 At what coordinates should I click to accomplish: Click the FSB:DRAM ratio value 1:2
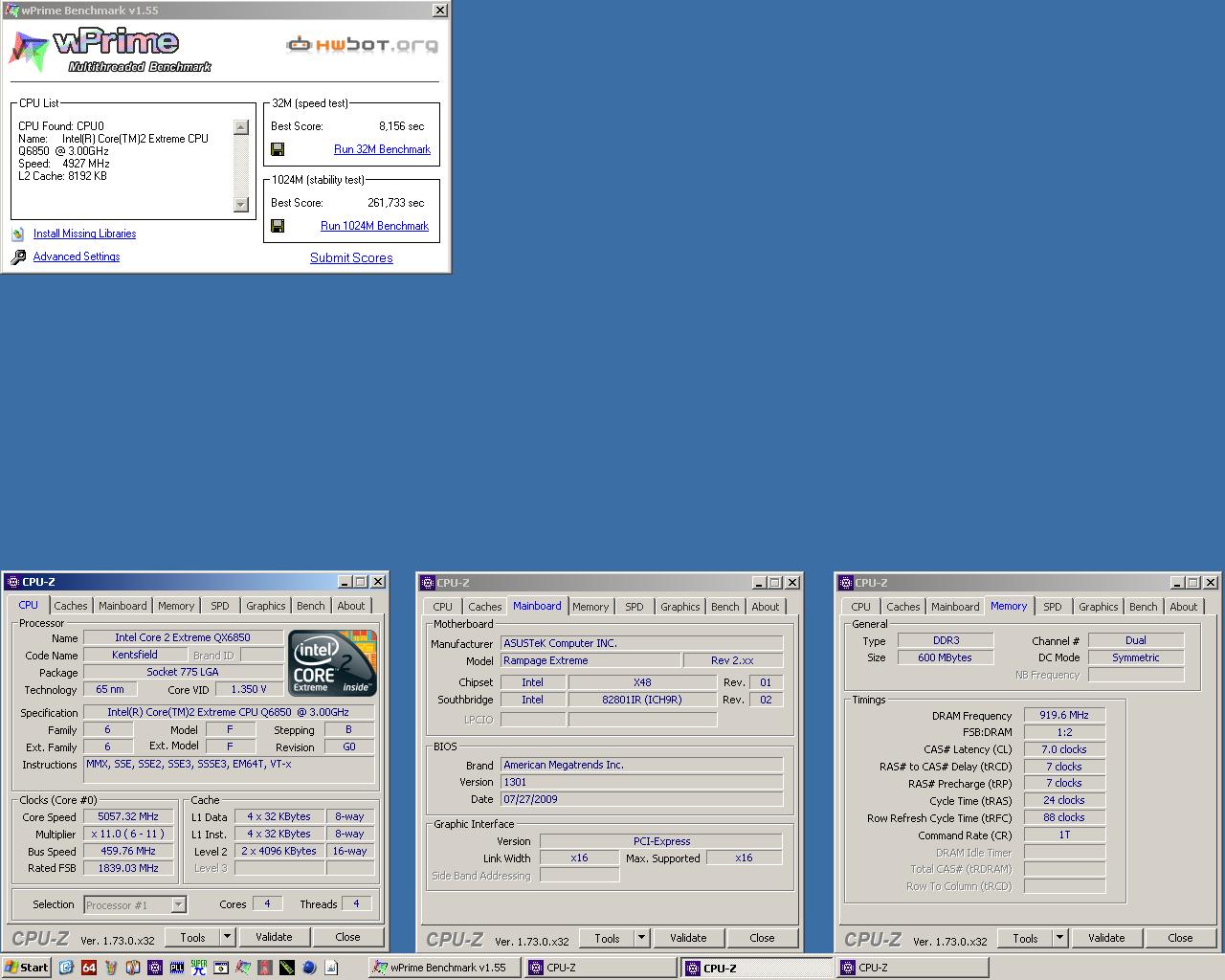1064,732
